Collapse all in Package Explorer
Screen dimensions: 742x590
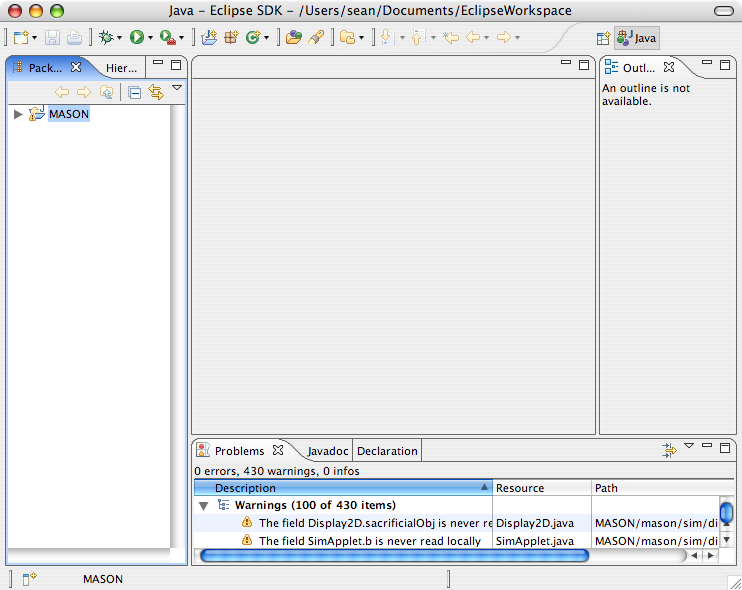point(134,92)
